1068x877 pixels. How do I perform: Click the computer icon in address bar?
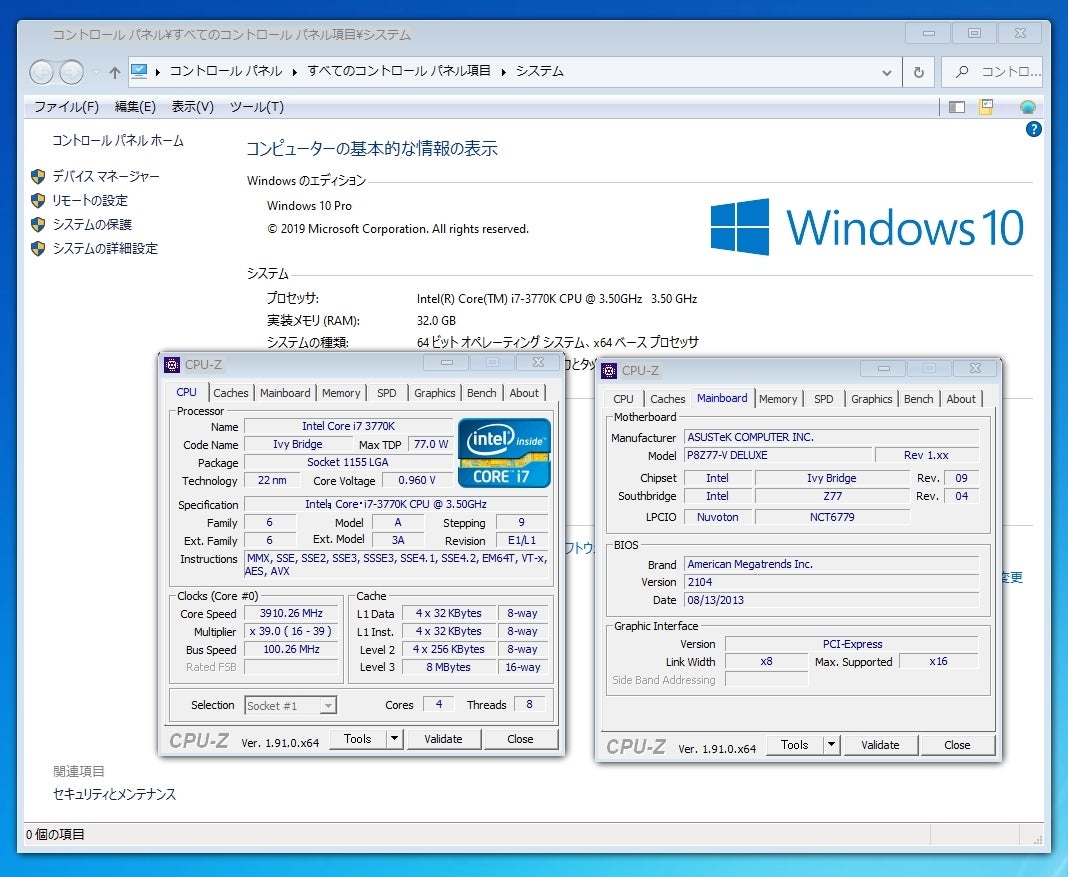tap(139, 71)
